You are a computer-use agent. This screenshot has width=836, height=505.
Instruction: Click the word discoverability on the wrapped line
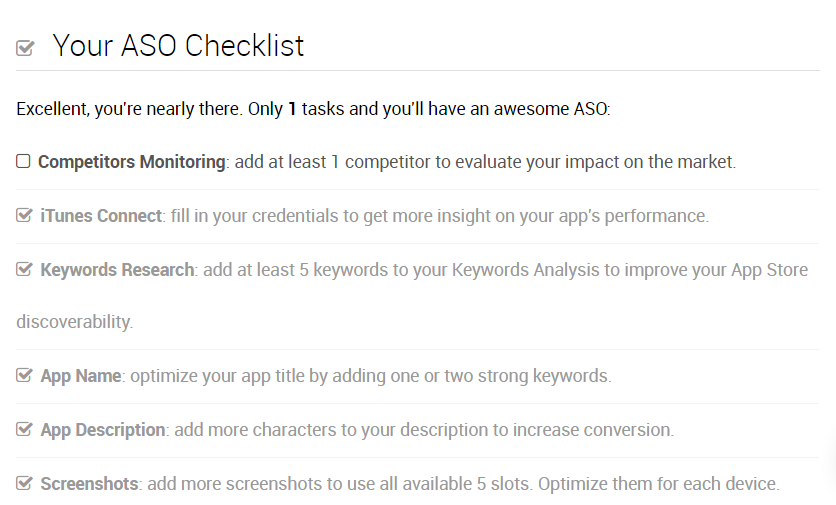pyautogui.click(x=74, y=322)
